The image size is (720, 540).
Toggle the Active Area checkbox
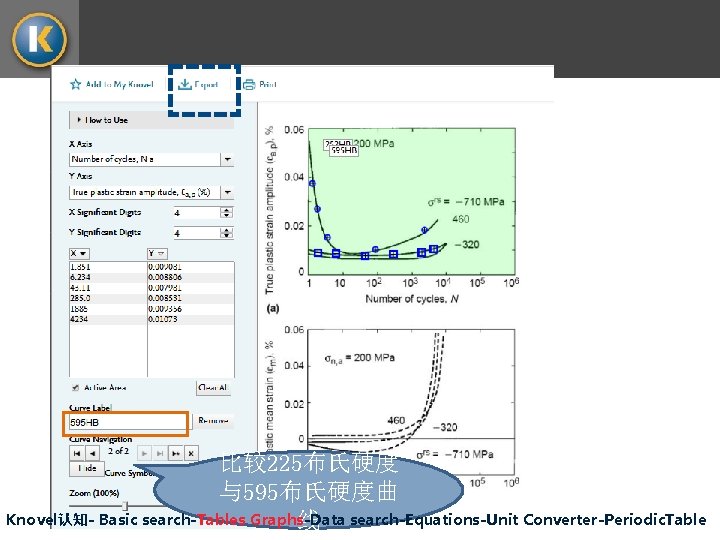coord(75,388)
